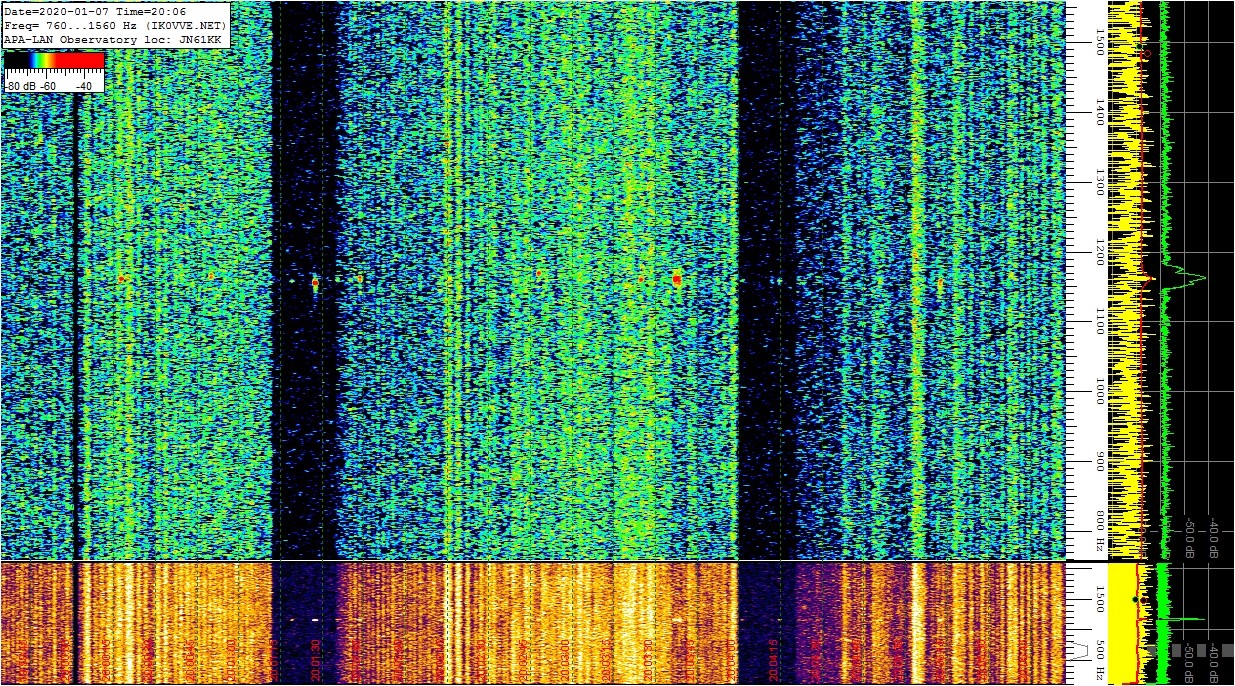Click the 800 Hz frequency axis label
Image resolution: width=1235 pixels, height=686 pixels.
pos(1098,530)
